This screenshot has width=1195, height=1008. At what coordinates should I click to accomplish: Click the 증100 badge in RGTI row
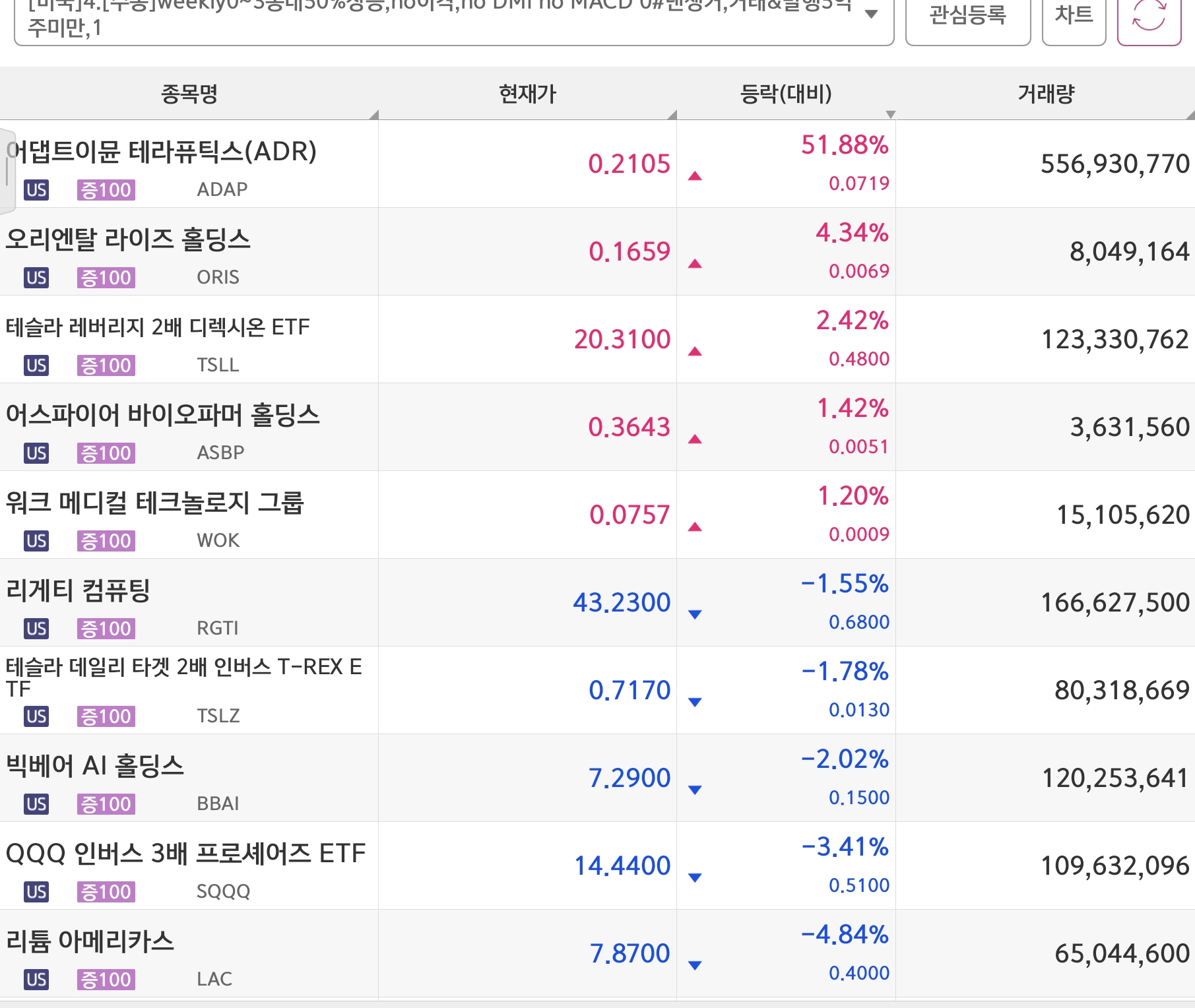point(106,629)
